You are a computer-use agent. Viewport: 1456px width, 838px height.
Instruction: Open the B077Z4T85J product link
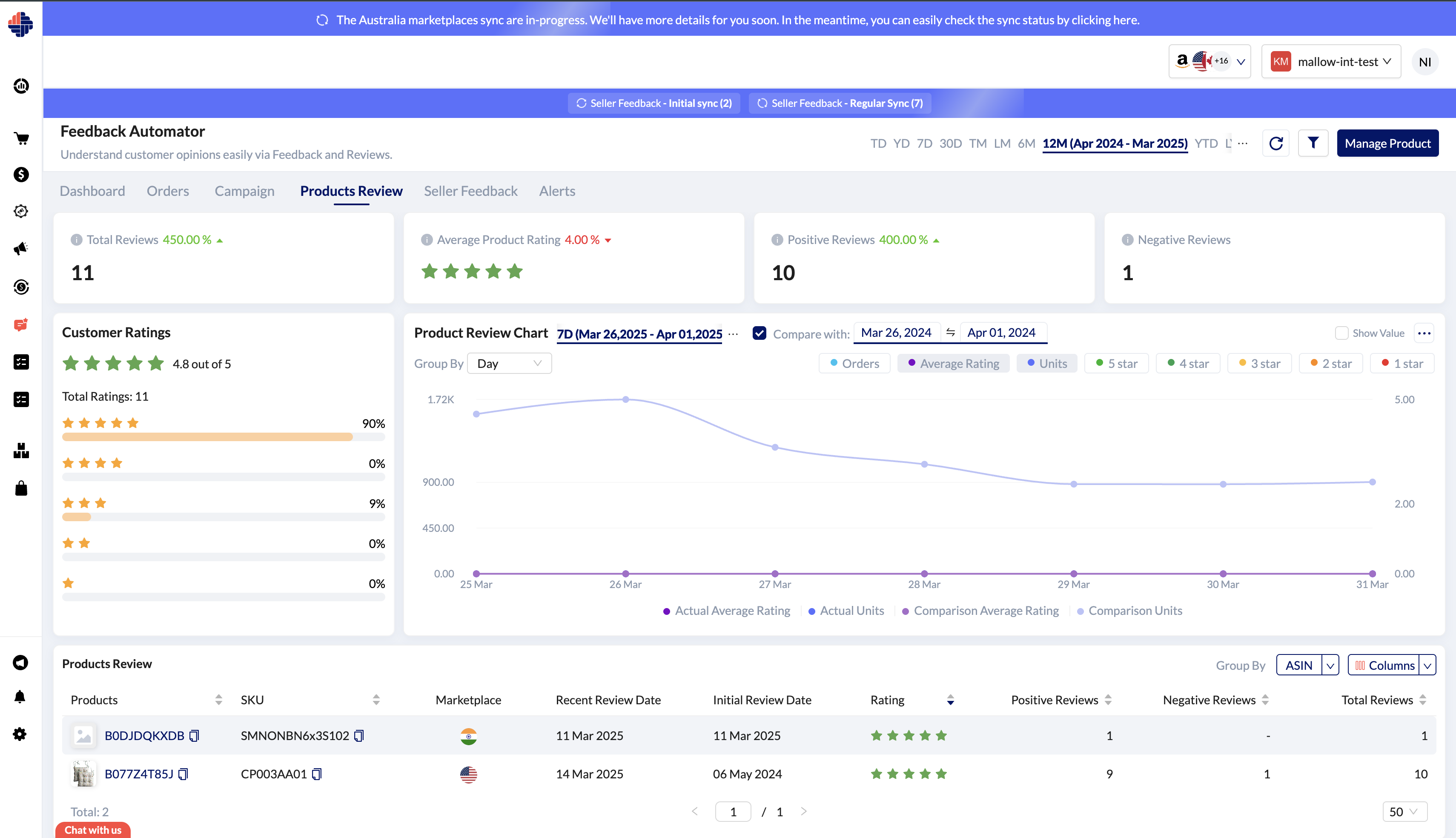[x=139, y=774]
